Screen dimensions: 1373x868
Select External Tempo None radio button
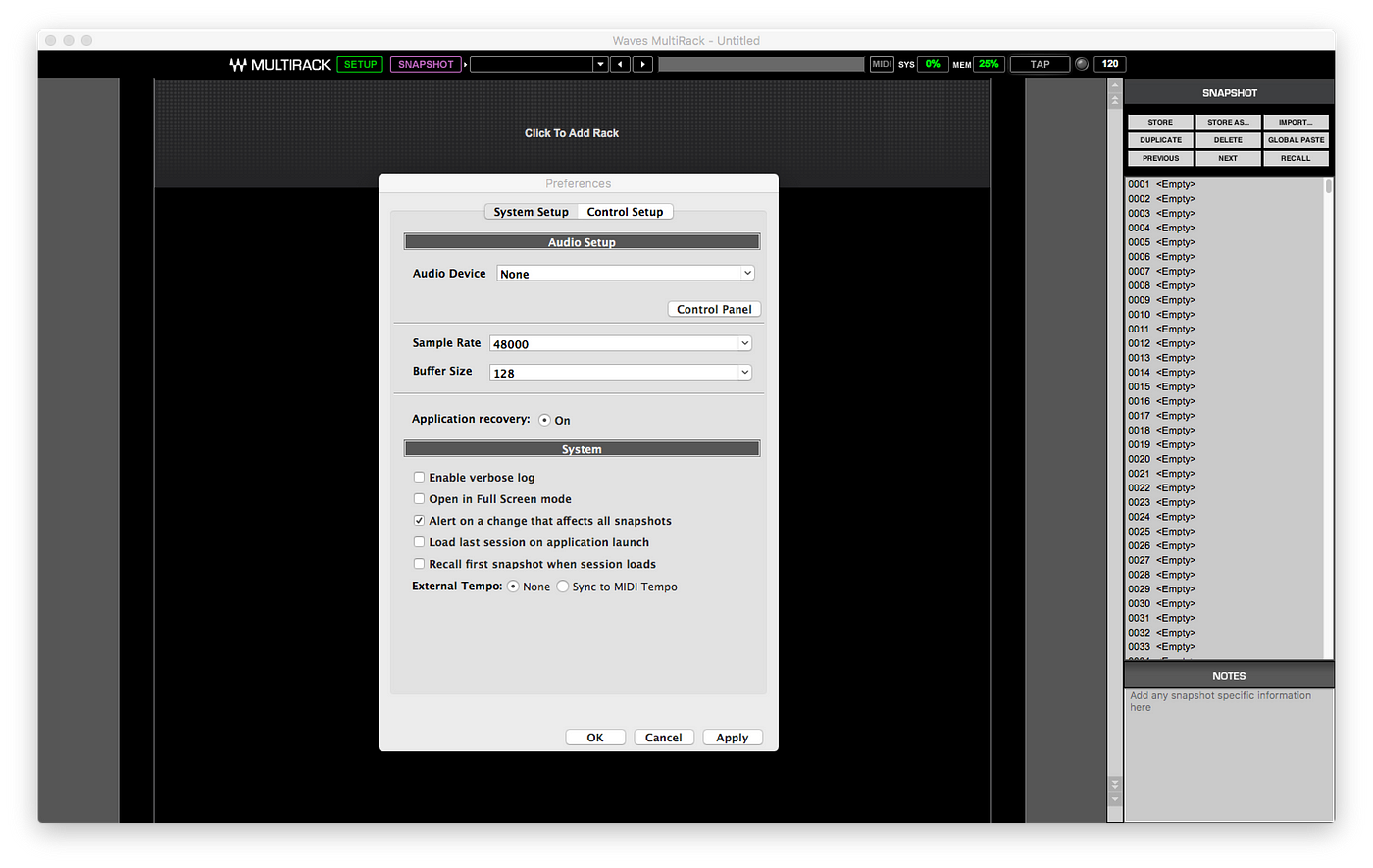tap(513, 587)
